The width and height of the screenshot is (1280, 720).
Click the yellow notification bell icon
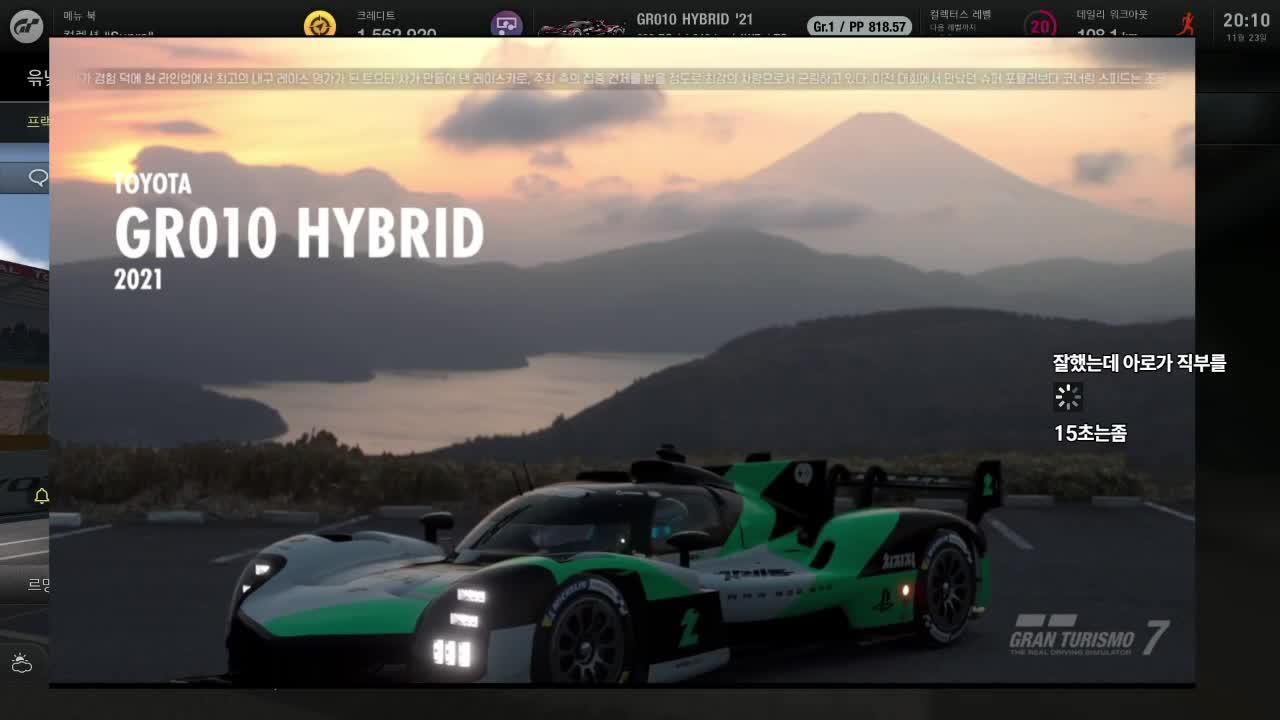tap(41, 496)
